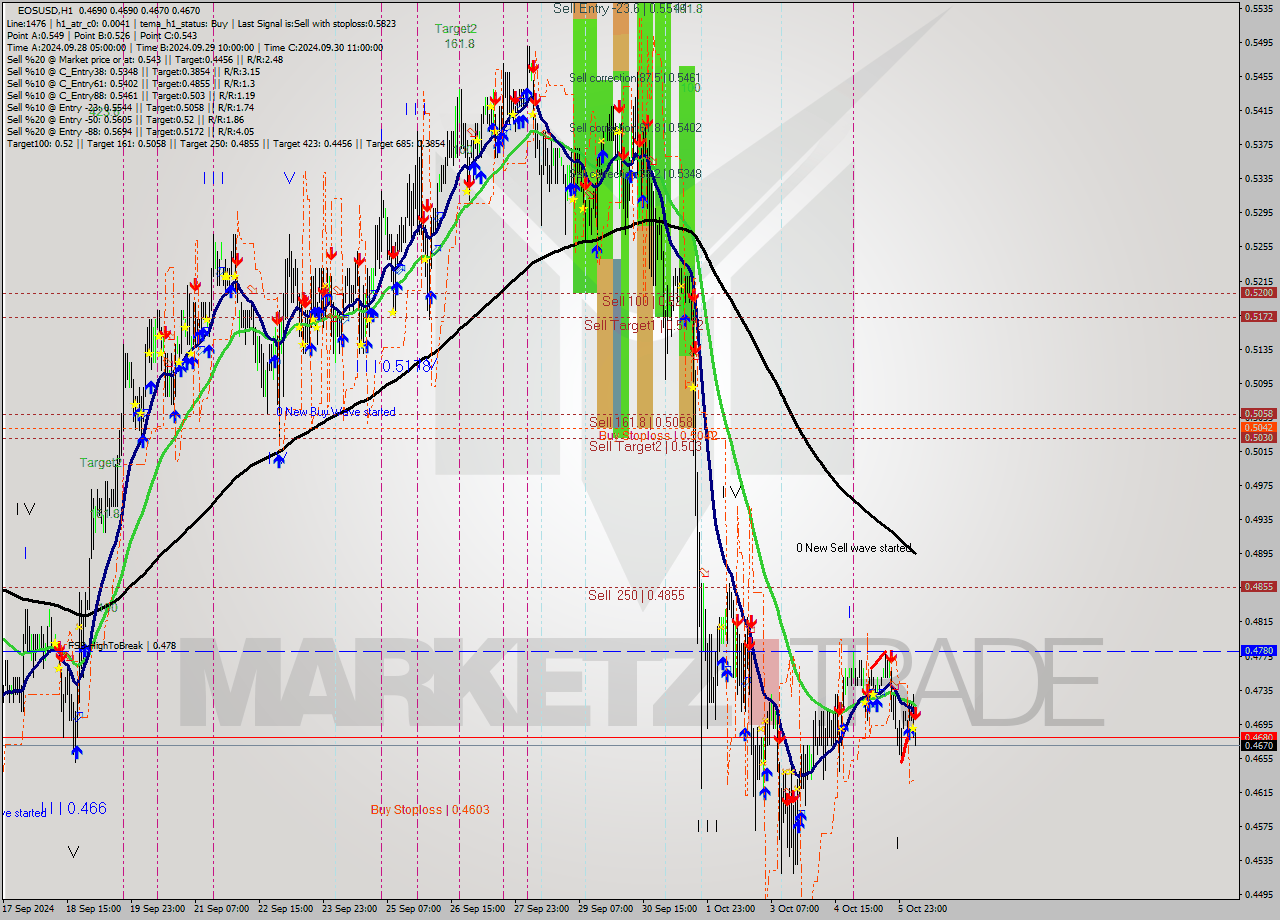Click the red 0.5172 price tag
This screenshot has height=920, width=1280.
coord(1258,317)
